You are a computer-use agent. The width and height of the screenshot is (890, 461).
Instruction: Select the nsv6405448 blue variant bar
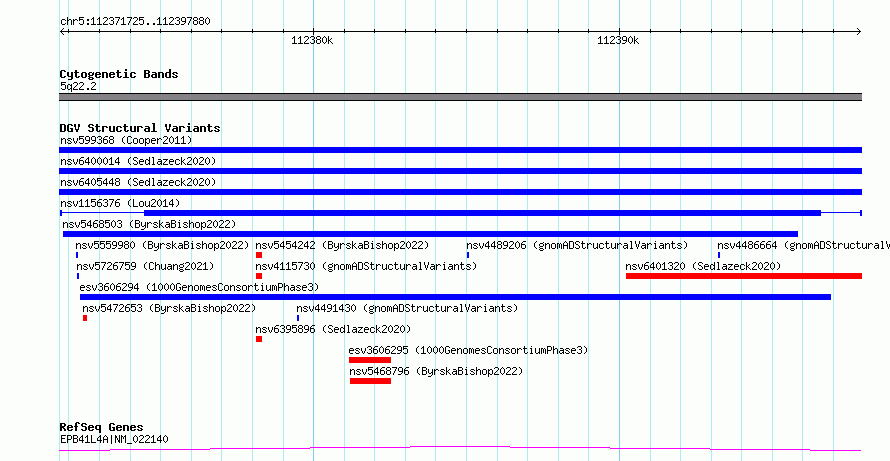point(460,192)
